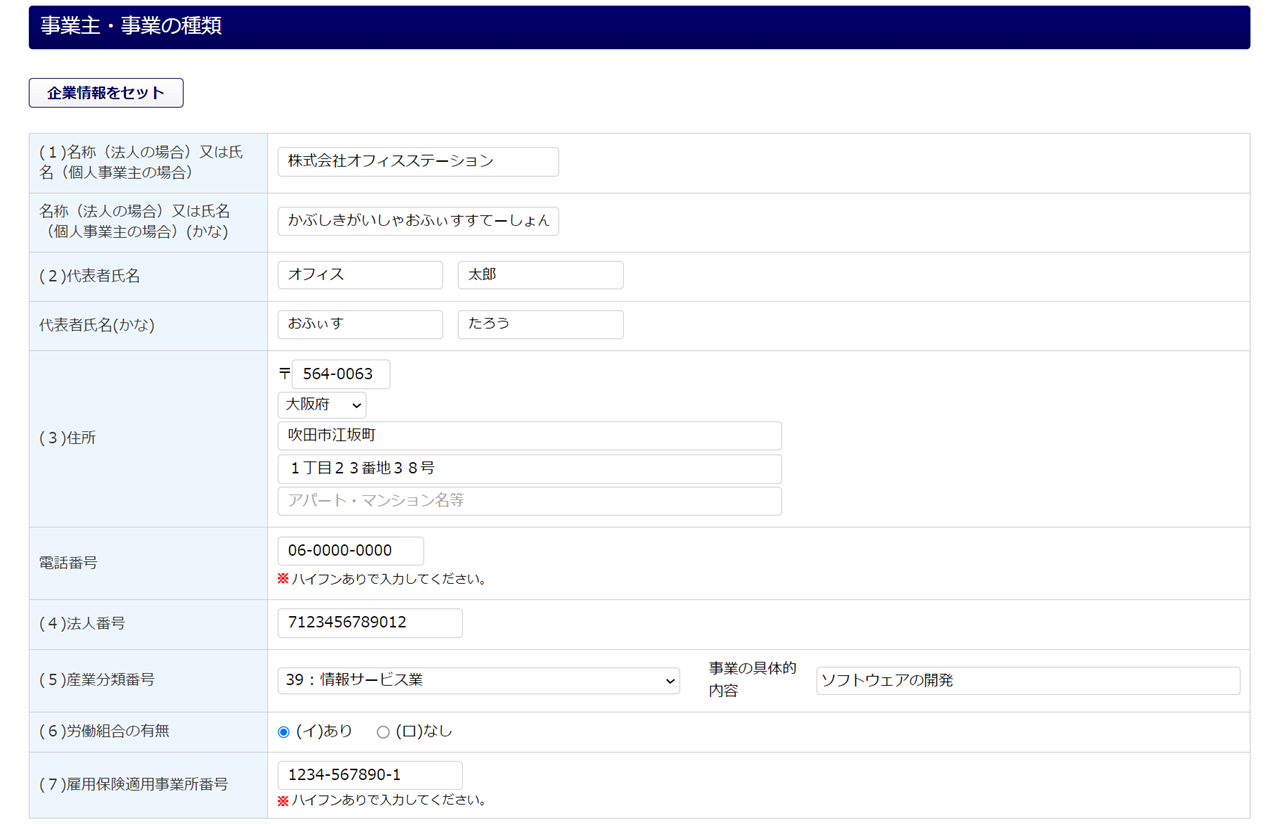Click the 事業主・事業の種類 section header

click(639, 27)
